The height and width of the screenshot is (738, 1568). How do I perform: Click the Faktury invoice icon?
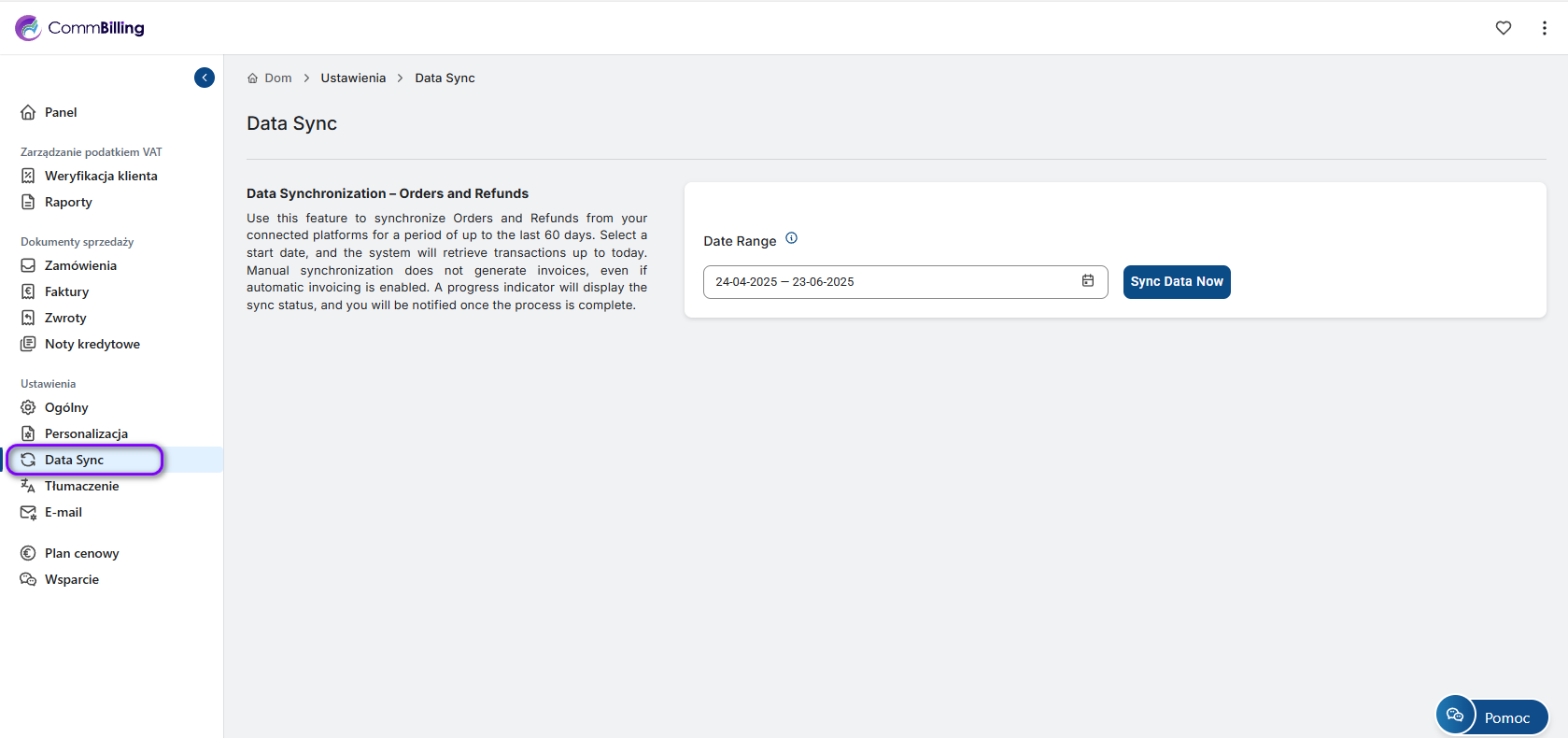click(28, 291)
